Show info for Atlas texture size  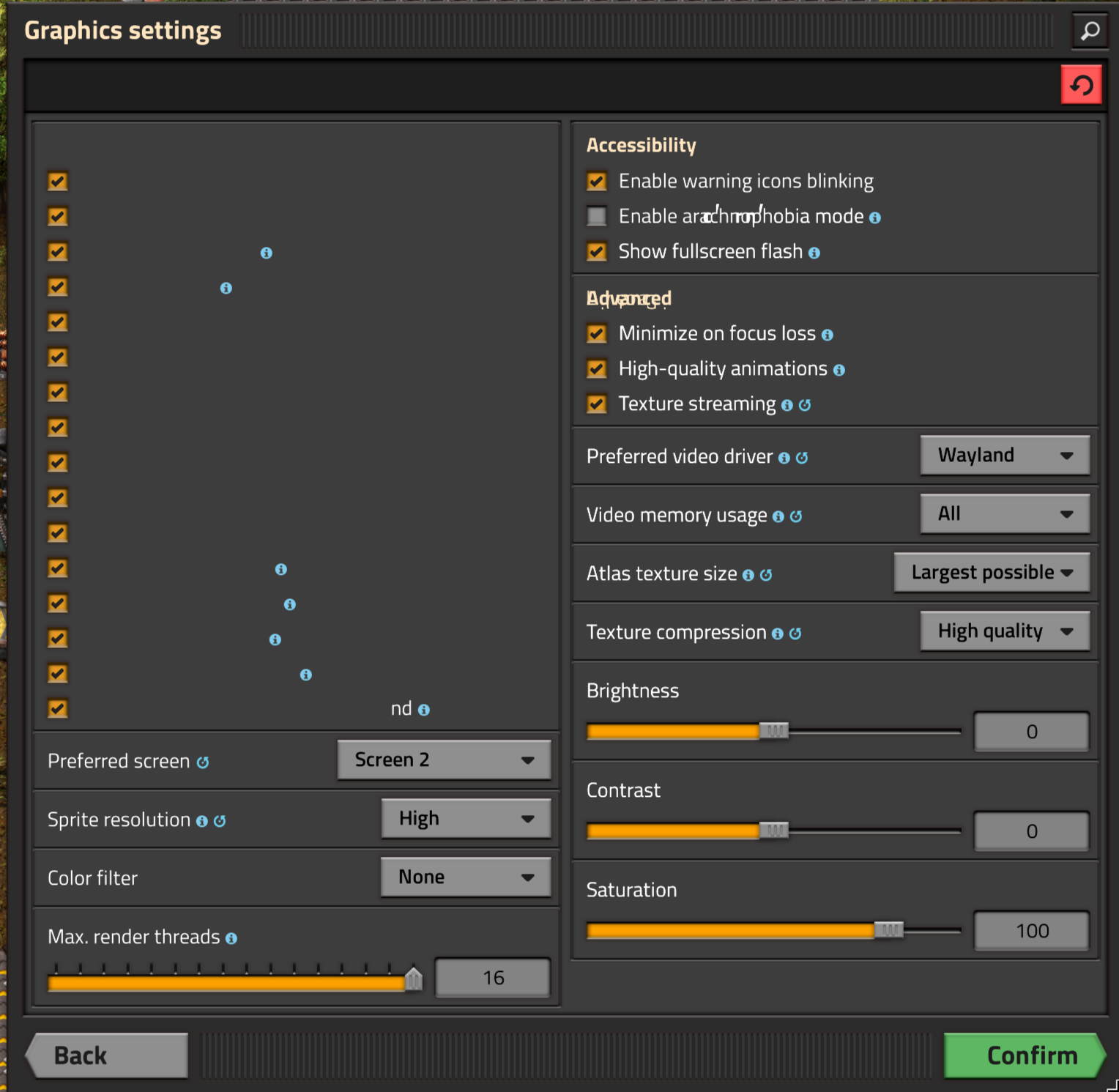pyautogui.click(x=748, y=575)
